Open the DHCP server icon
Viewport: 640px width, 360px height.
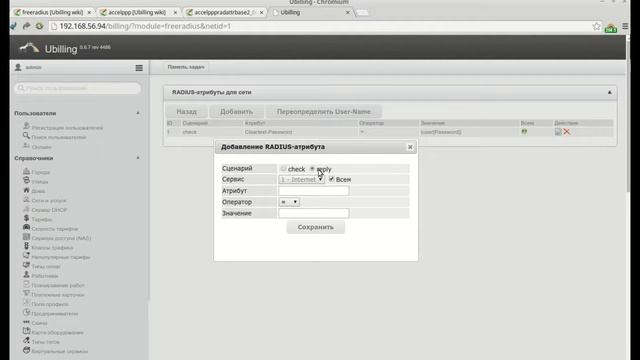click(x=27, y=209)
